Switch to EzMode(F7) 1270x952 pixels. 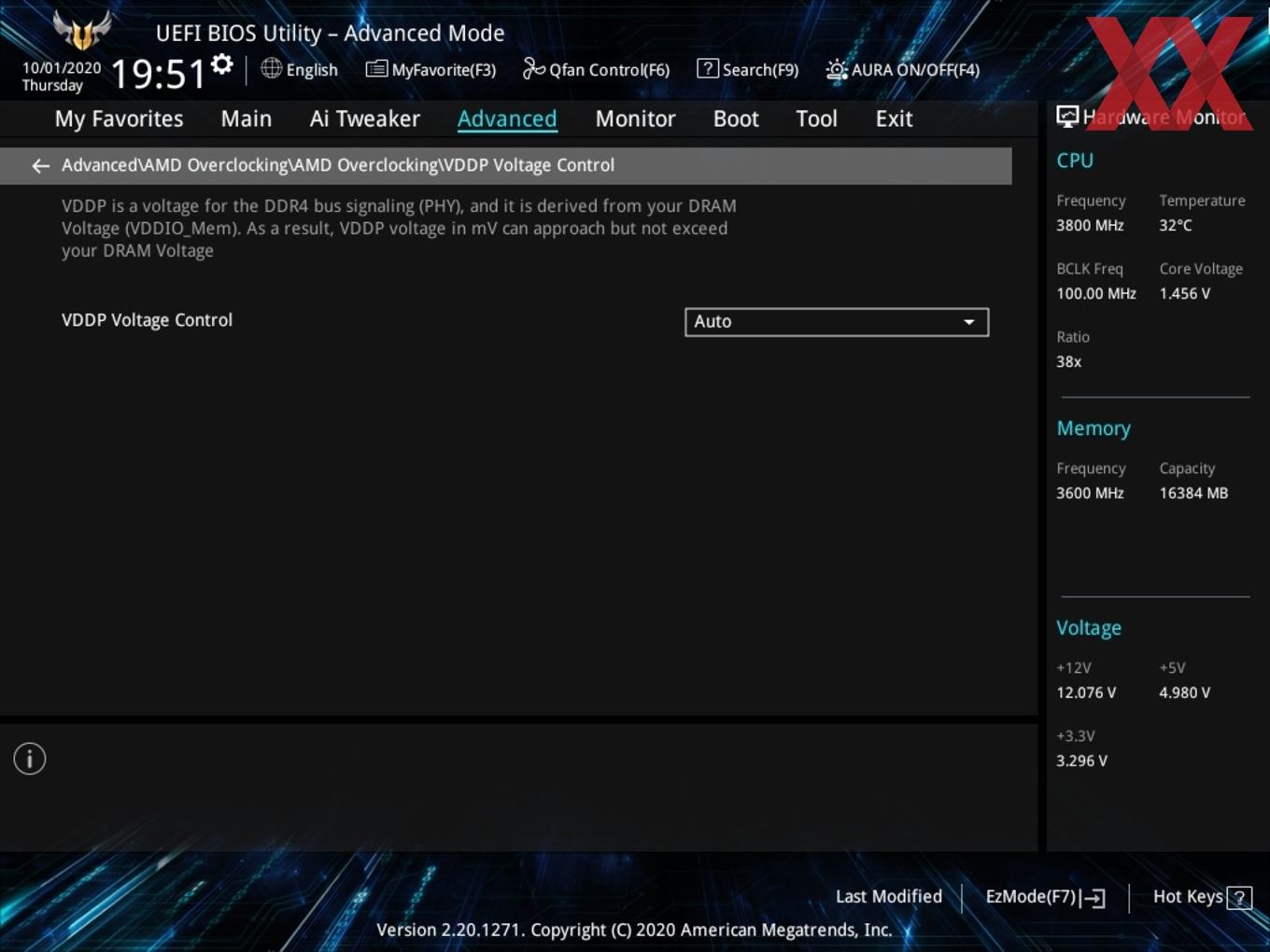tap(1045, 897)
